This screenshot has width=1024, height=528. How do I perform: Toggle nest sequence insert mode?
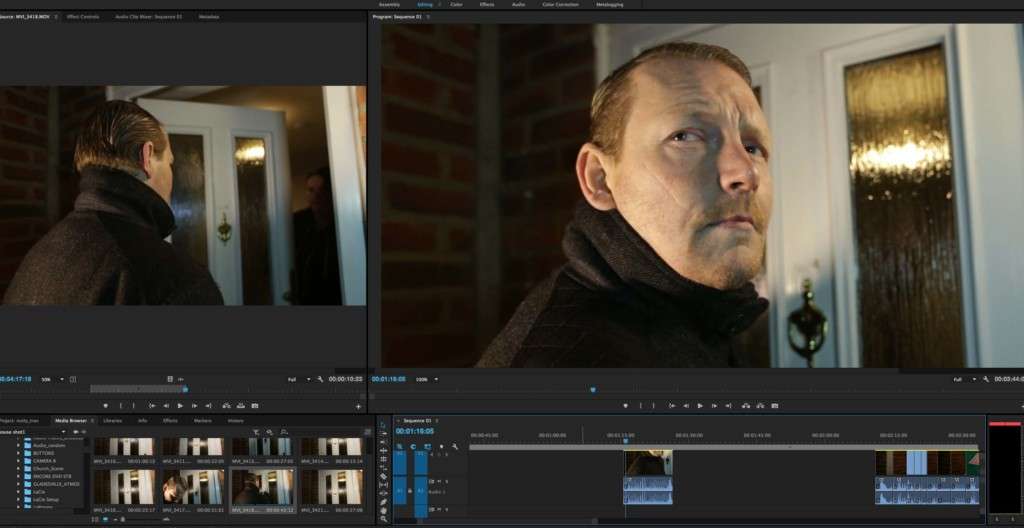(x=400, y=447)
